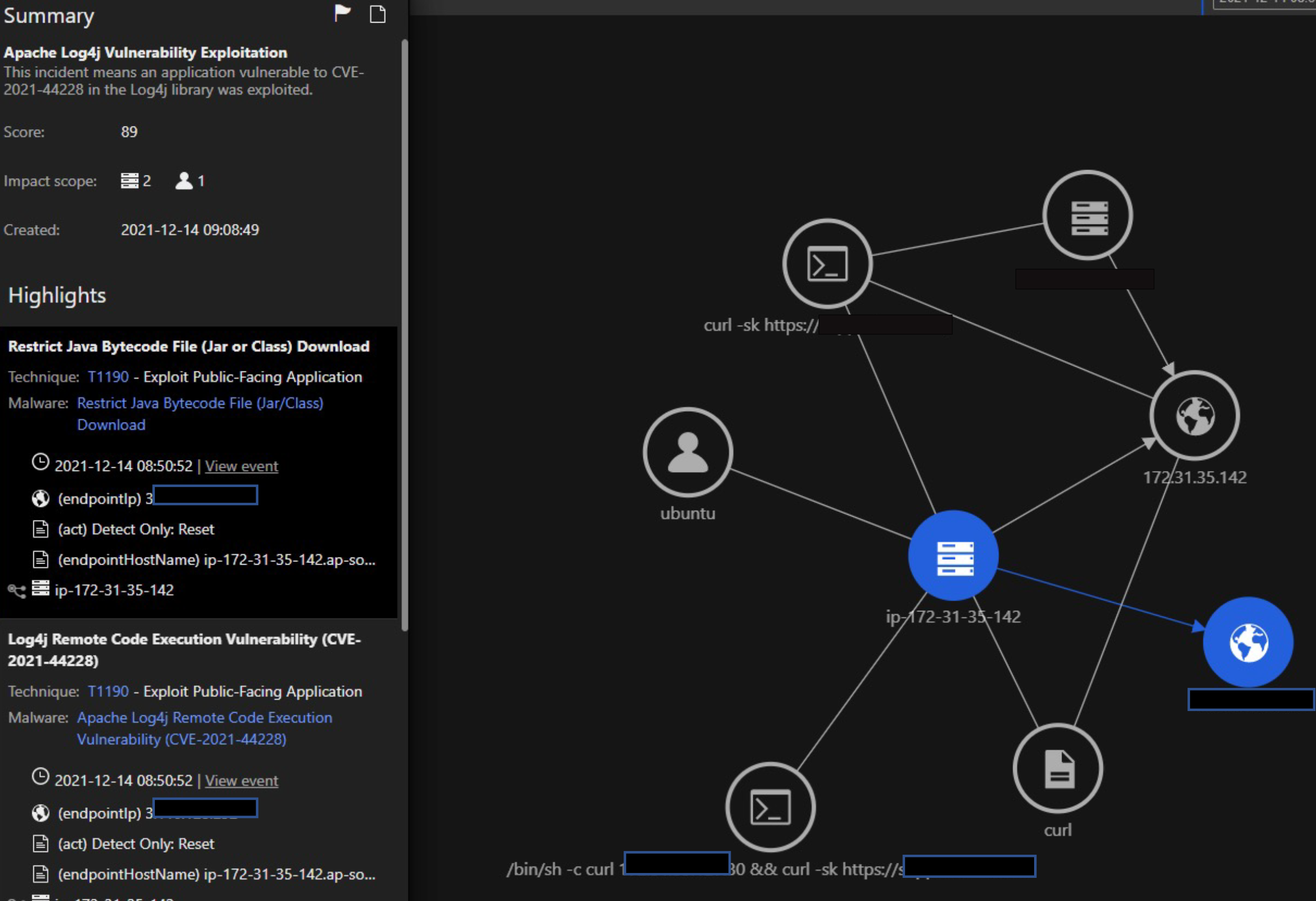
Task: Click the first highlight's 08:50:52 View event link
Action: click(x=241, y=467)
